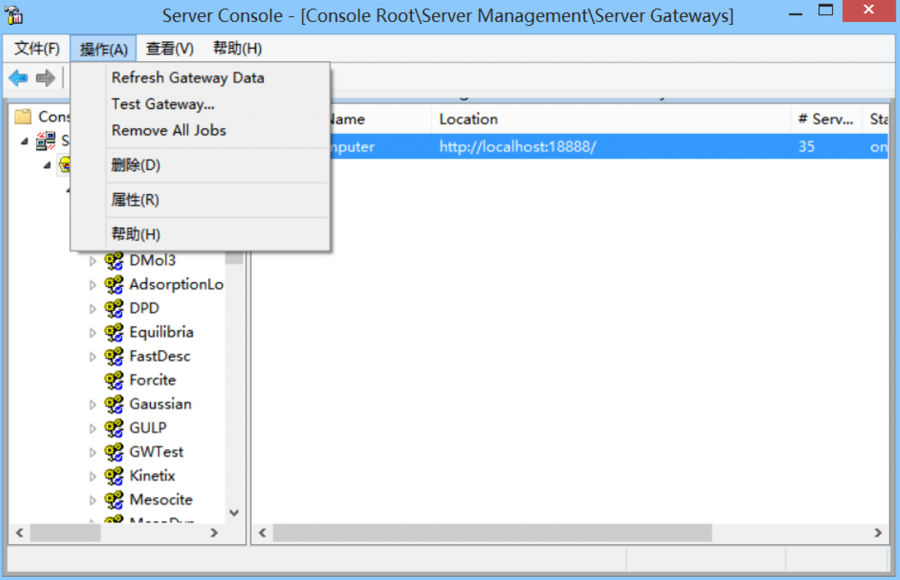
Task: Expand the GULP tree node
Action: (92, 428)
